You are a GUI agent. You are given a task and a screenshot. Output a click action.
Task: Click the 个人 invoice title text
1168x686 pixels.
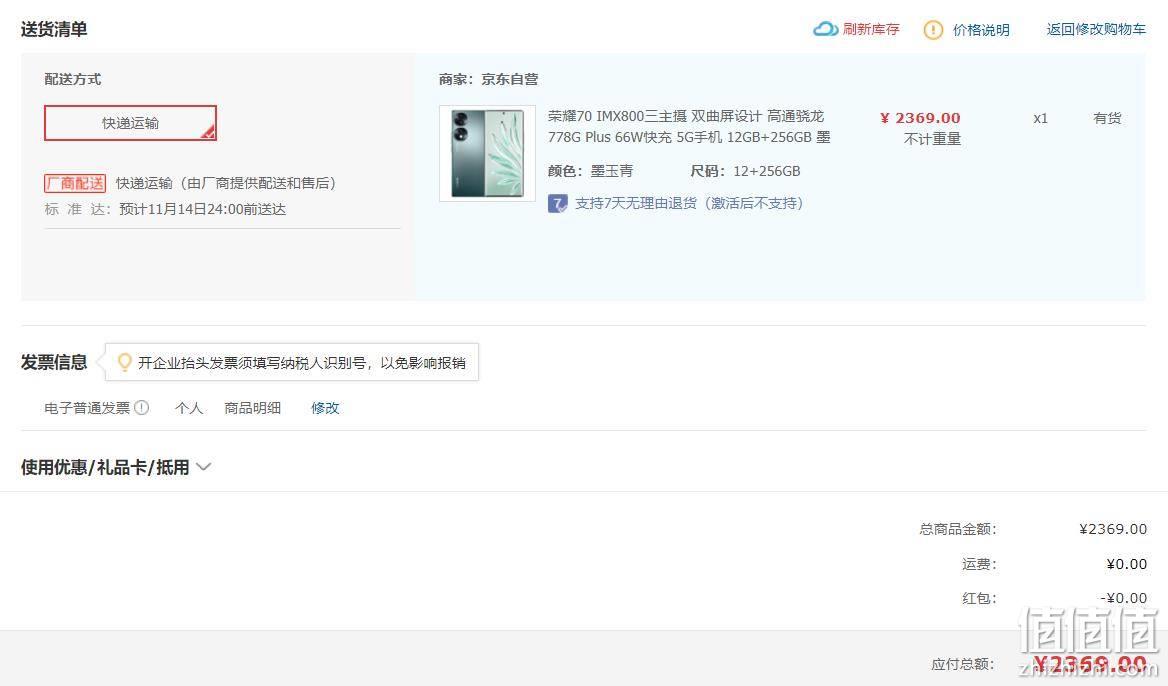coord(189,408)
